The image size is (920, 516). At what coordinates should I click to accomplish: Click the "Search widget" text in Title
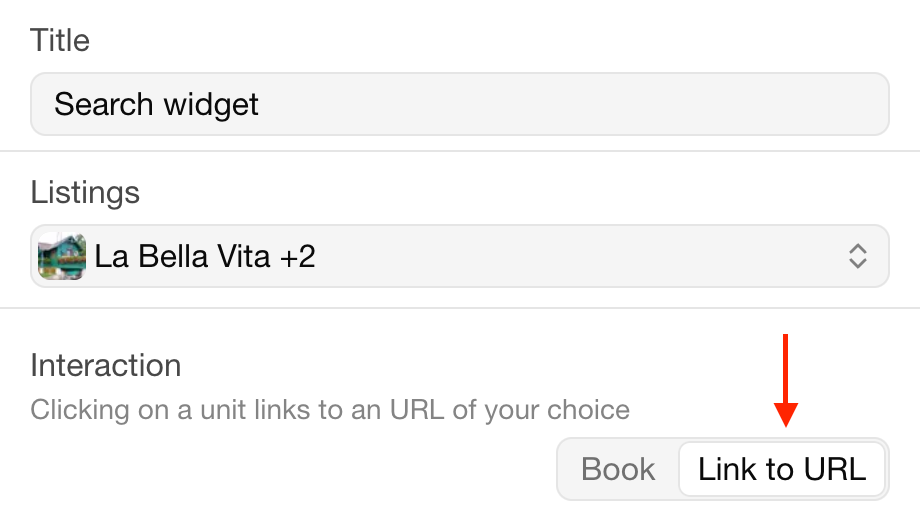[x=156, y=104]
